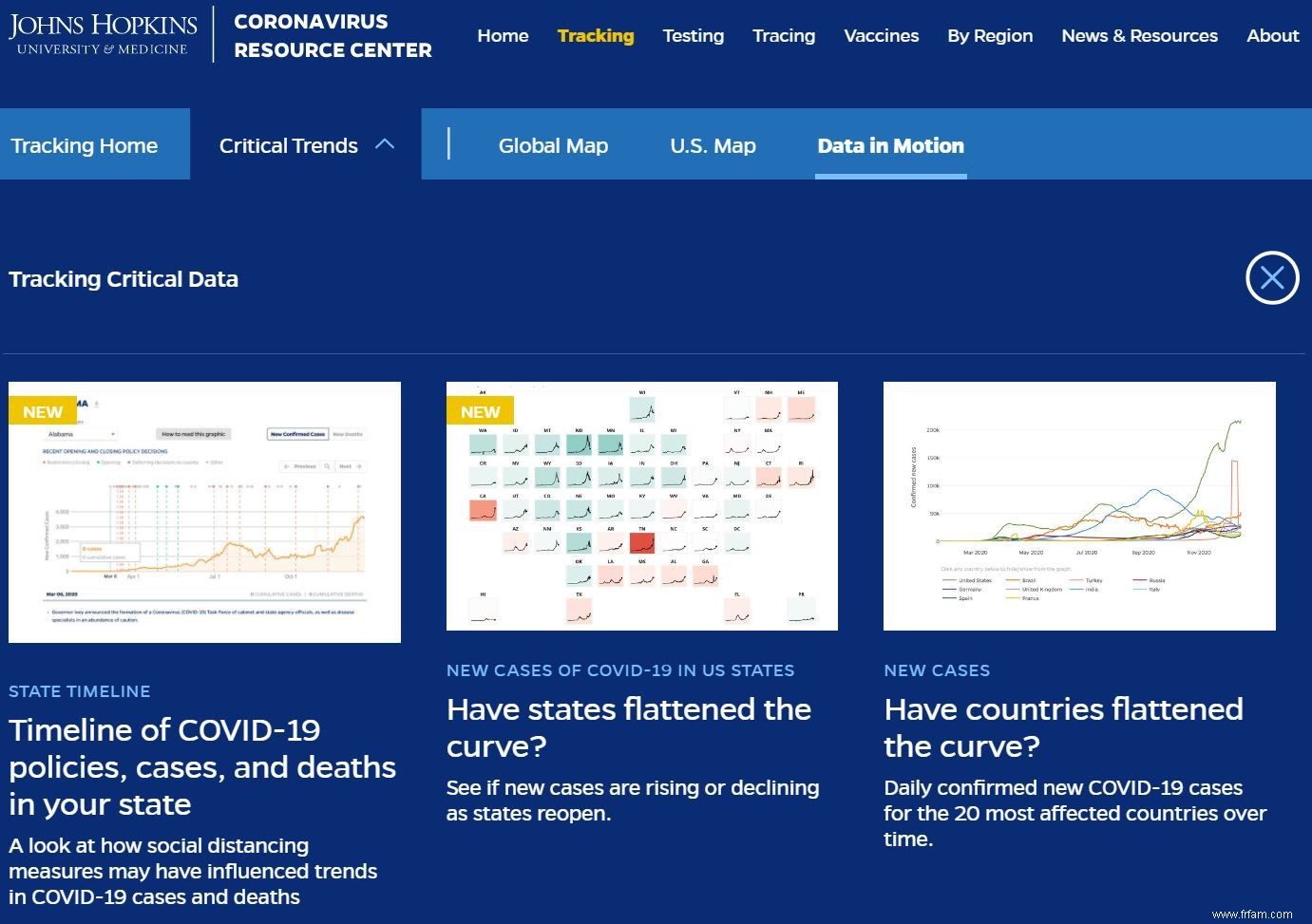Image resolution: width=1312 pixels, height=924 pixels.
Task: Open the Tracing menu item
Action: click(784, 36)
